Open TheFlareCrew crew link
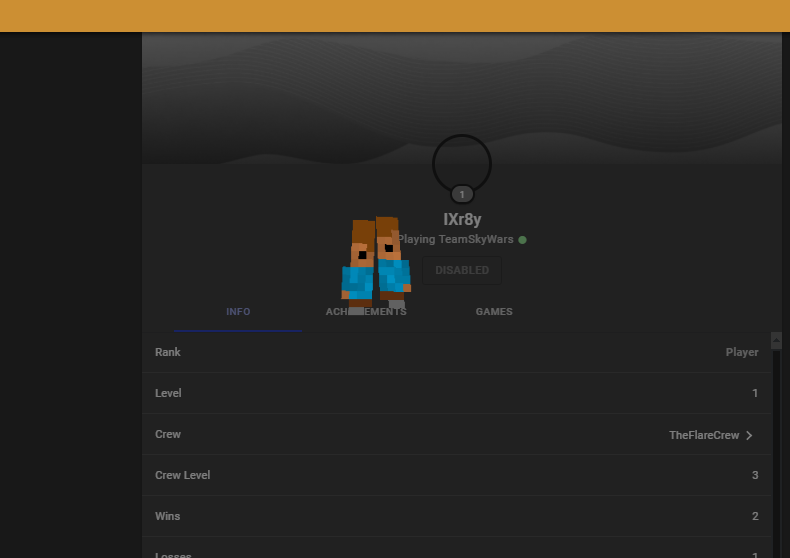This screenshot has width=790, height=558. pyautogui.click(x=704, y=435)
